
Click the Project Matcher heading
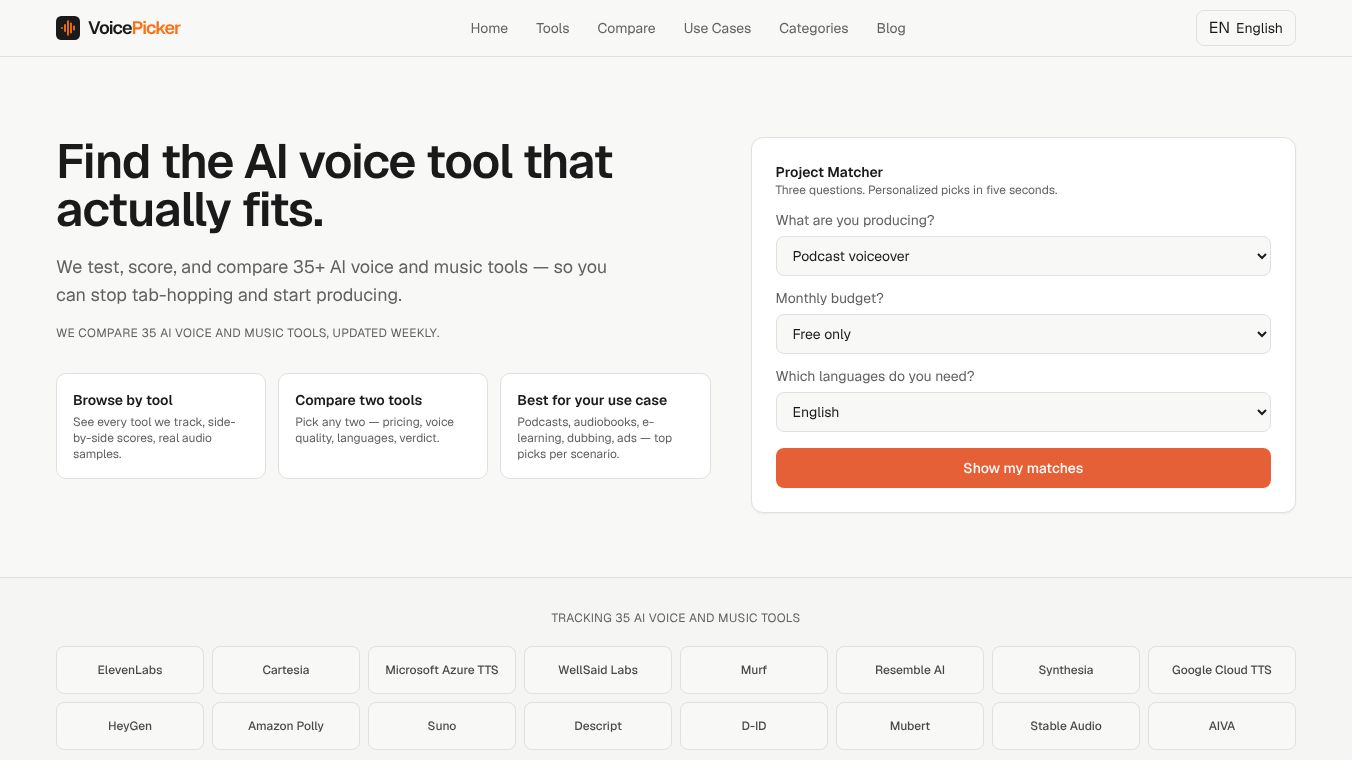829,172
